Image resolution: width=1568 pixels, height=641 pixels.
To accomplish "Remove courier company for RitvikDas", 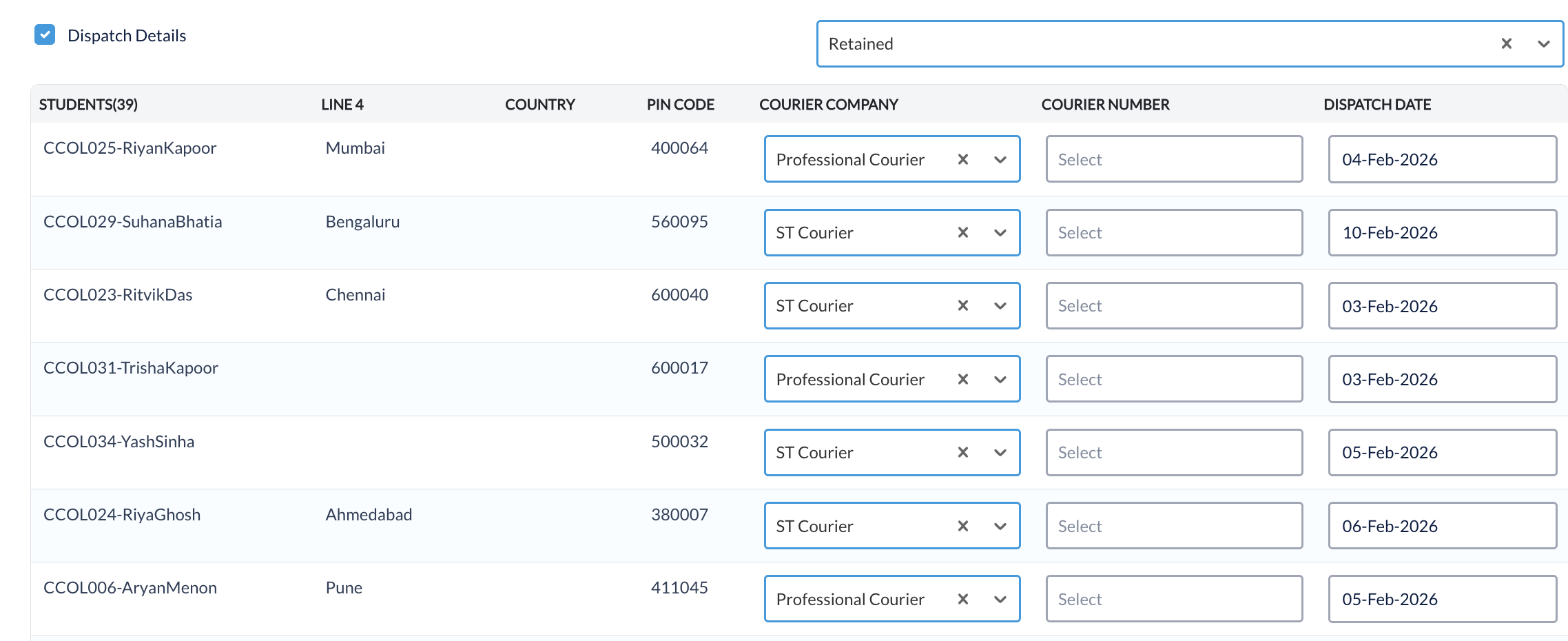I will pyautogui.click(x=962, y=306).
